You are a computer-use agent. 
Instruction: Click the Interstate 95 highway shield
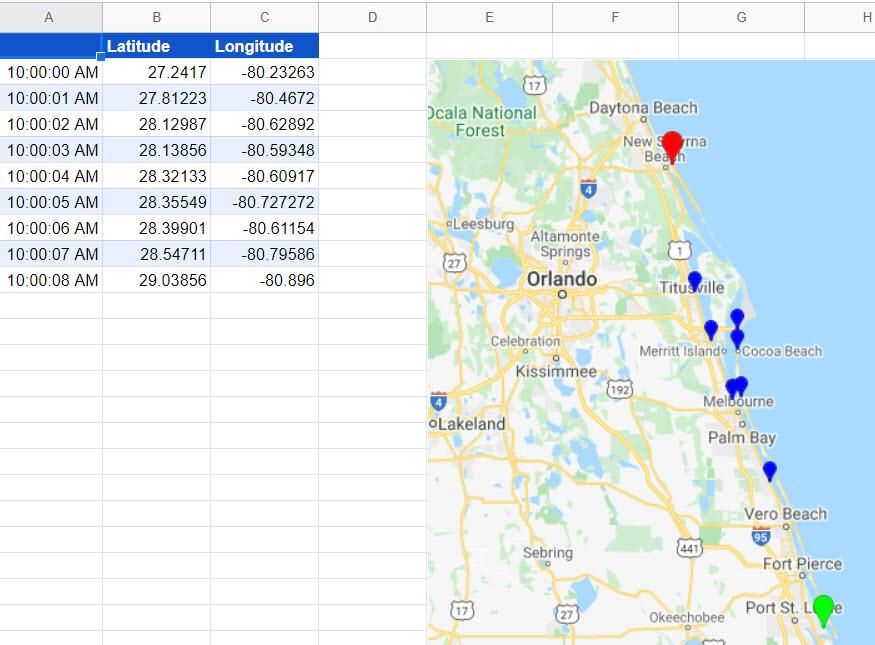pyautogui.click(x=760, y=538)
